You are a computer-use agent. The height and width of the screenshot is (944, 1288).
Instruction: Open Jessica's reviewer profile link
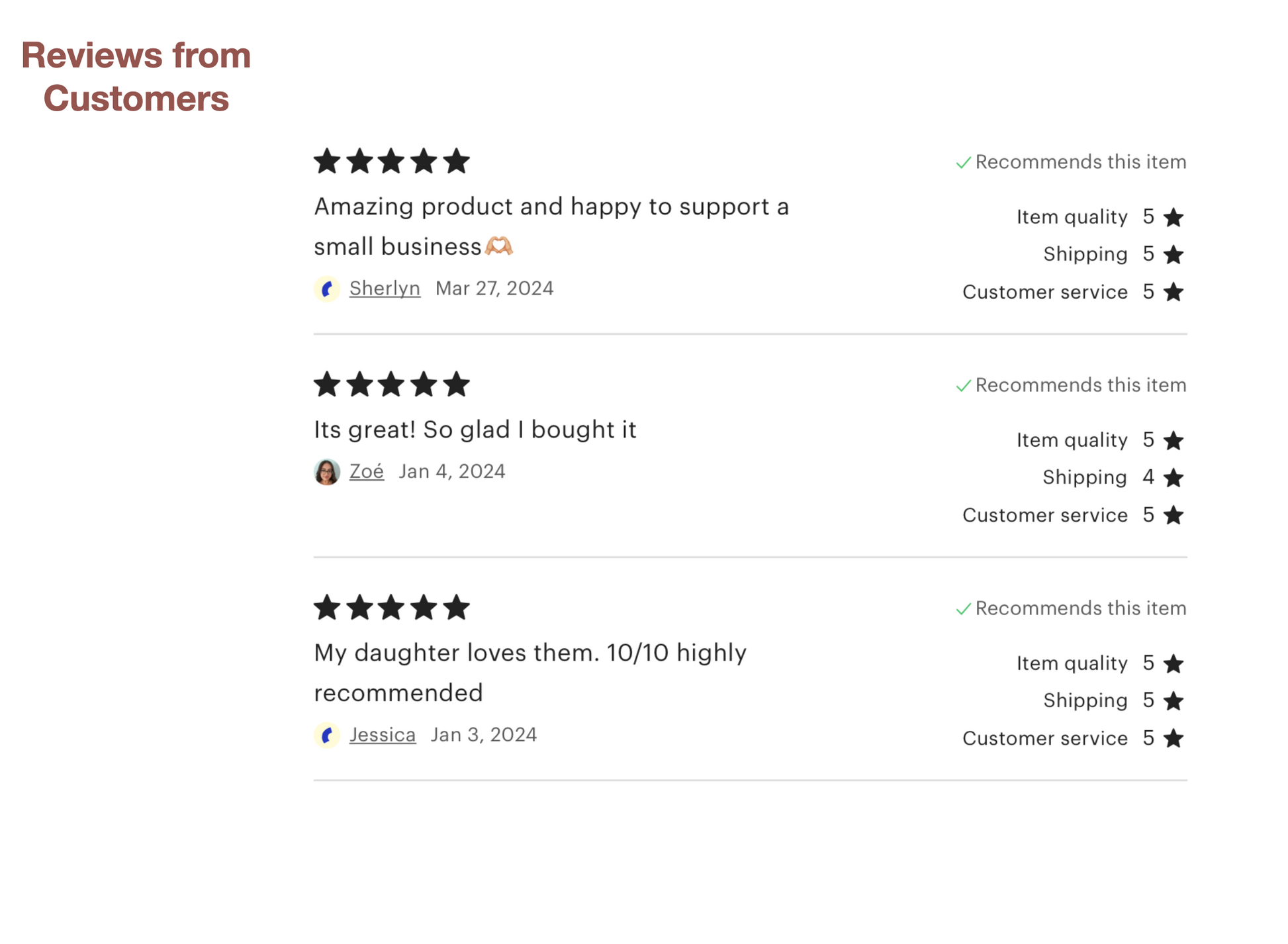point(383,735)
